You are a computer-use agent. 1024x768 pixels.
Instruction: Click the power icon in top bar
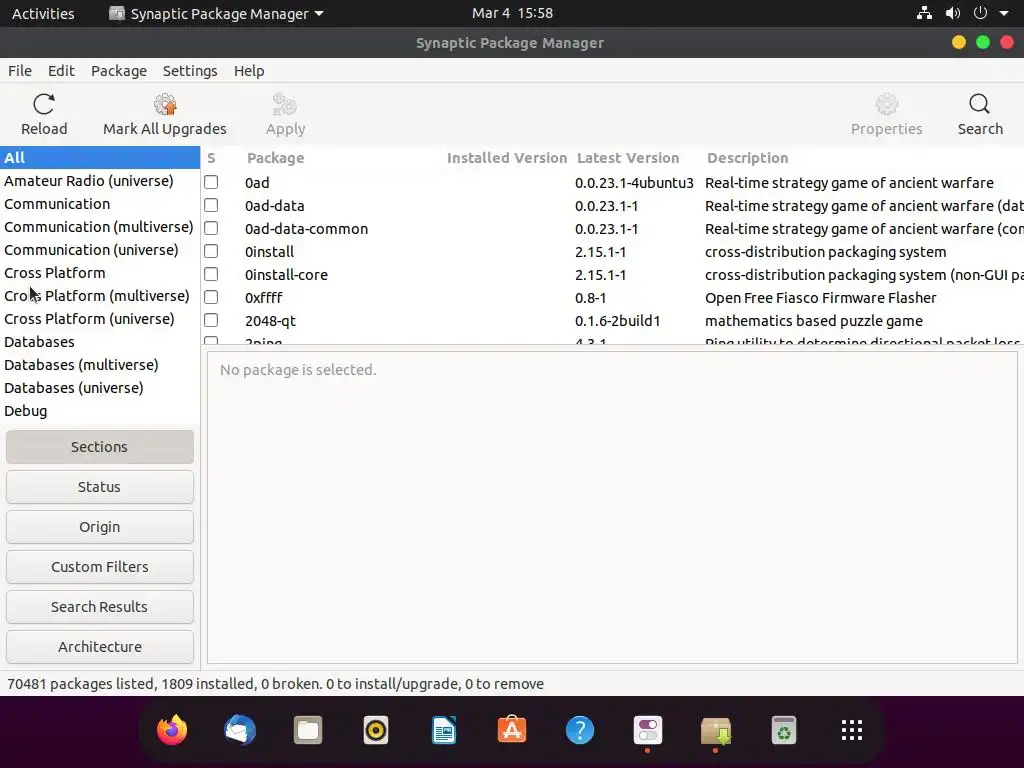click(x=980, y=13)
